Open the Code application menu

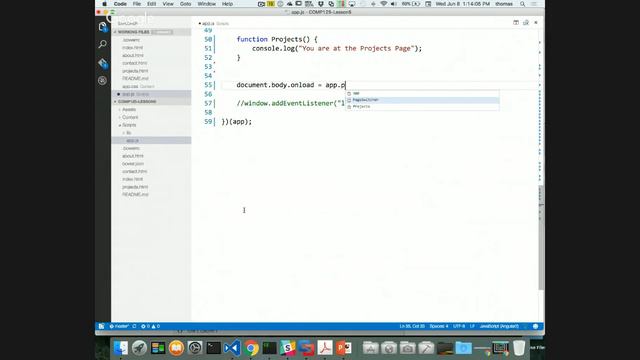[x=120, y=4]
